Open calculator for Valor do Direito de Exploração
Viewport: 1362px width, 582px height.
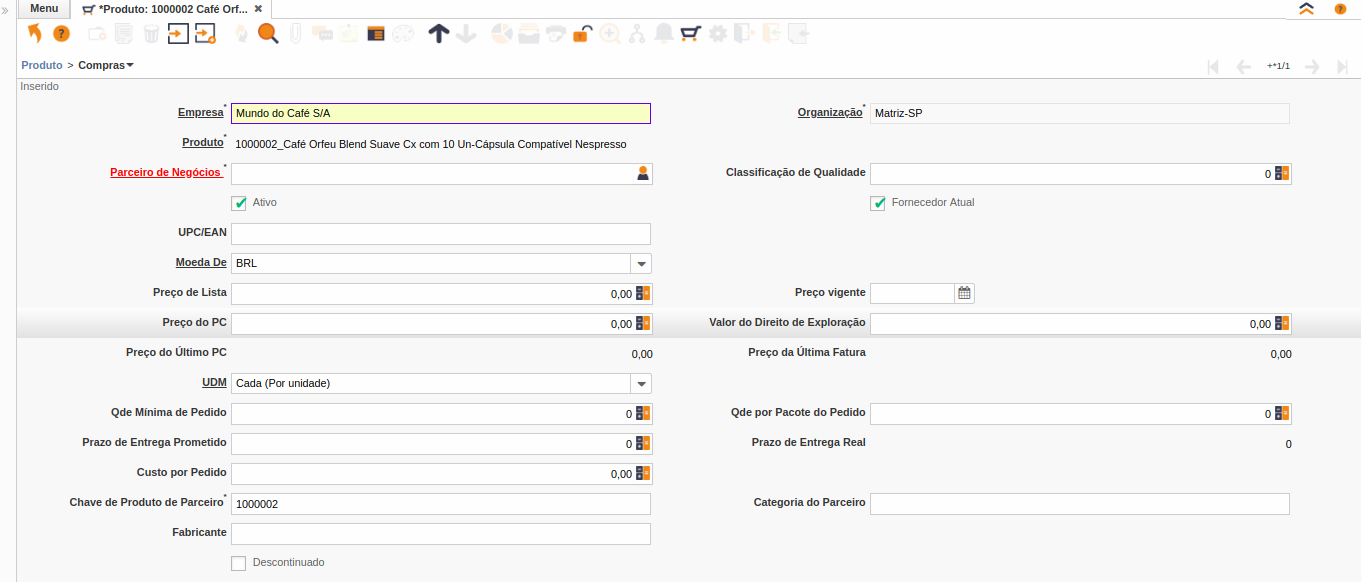click(x=1282, y=324)
